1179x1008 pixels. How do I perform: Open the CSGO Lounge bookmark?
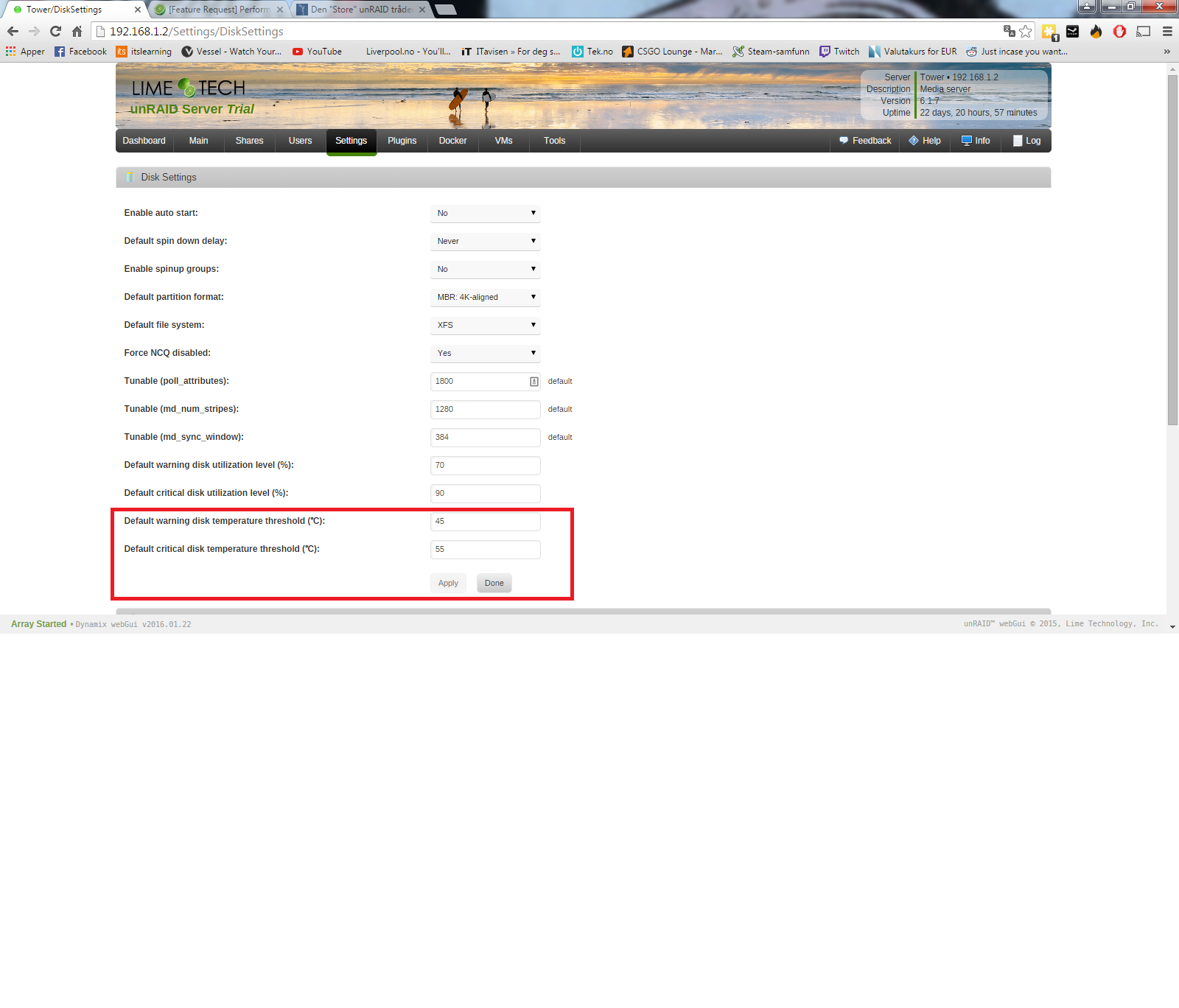pyautogui.click(x=672, y=52)
